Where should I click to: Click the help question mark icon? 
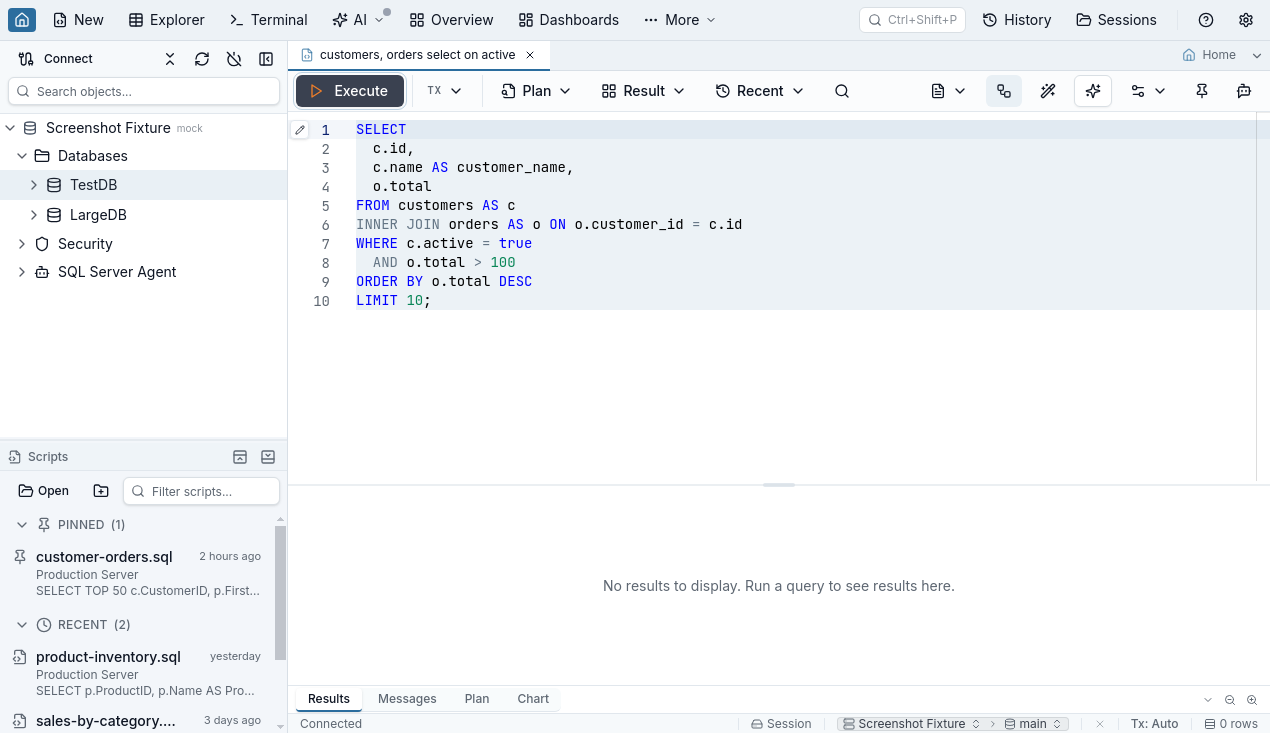click(x=1206, y=20)
